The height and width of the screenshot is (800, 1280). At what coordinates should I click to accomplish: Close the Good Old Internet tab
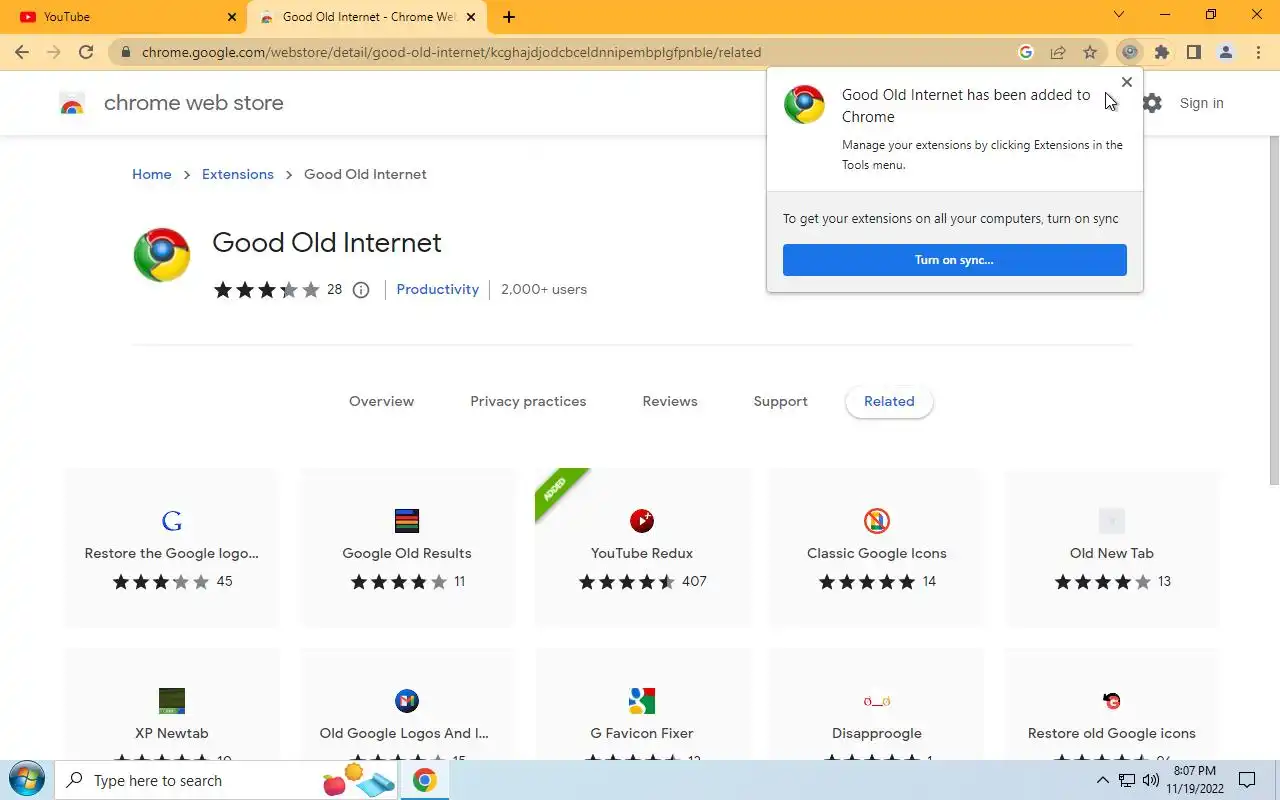pyautogui.click(x=471, y=17)
